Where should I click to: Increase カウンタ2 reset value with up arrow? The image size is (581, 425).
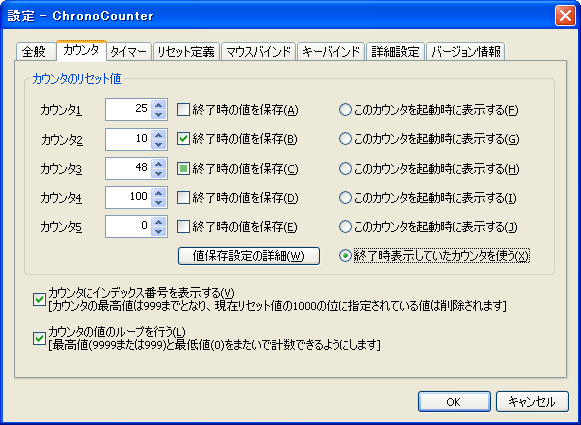click(159, 134)
